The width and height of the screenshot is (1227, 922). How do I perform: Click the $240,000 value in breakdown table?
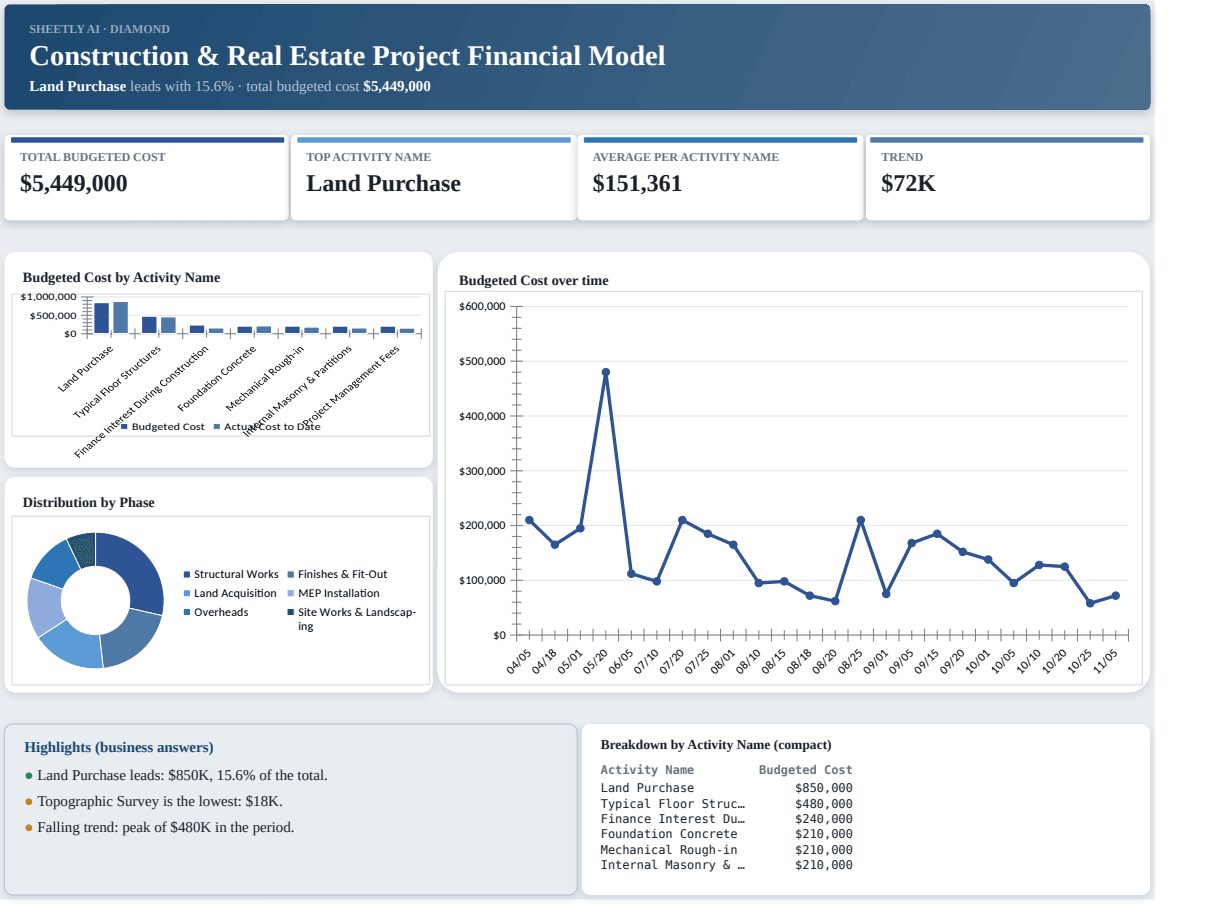point(824,819)
